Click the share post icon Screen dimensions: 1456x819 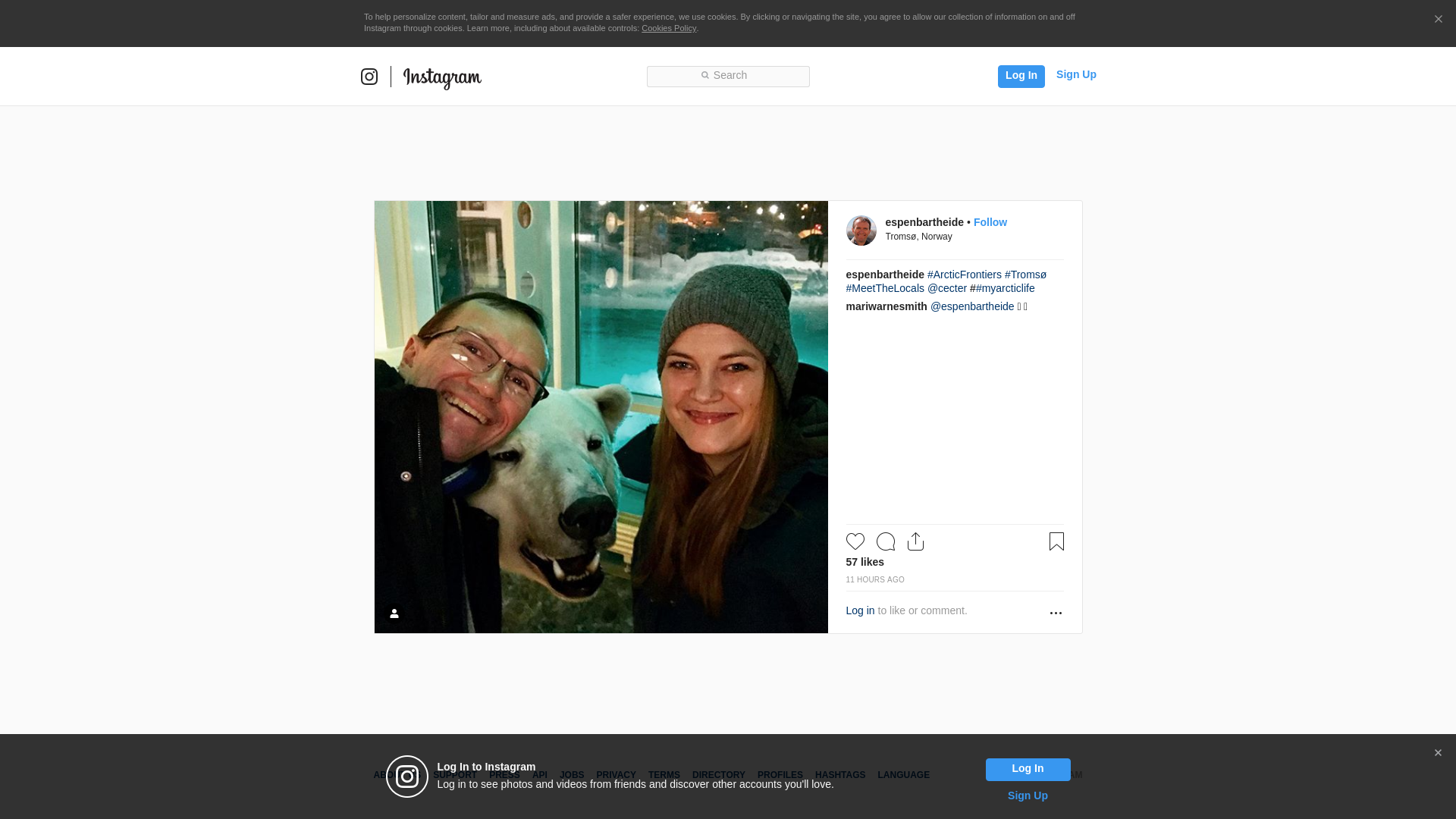tap(915, 541)
